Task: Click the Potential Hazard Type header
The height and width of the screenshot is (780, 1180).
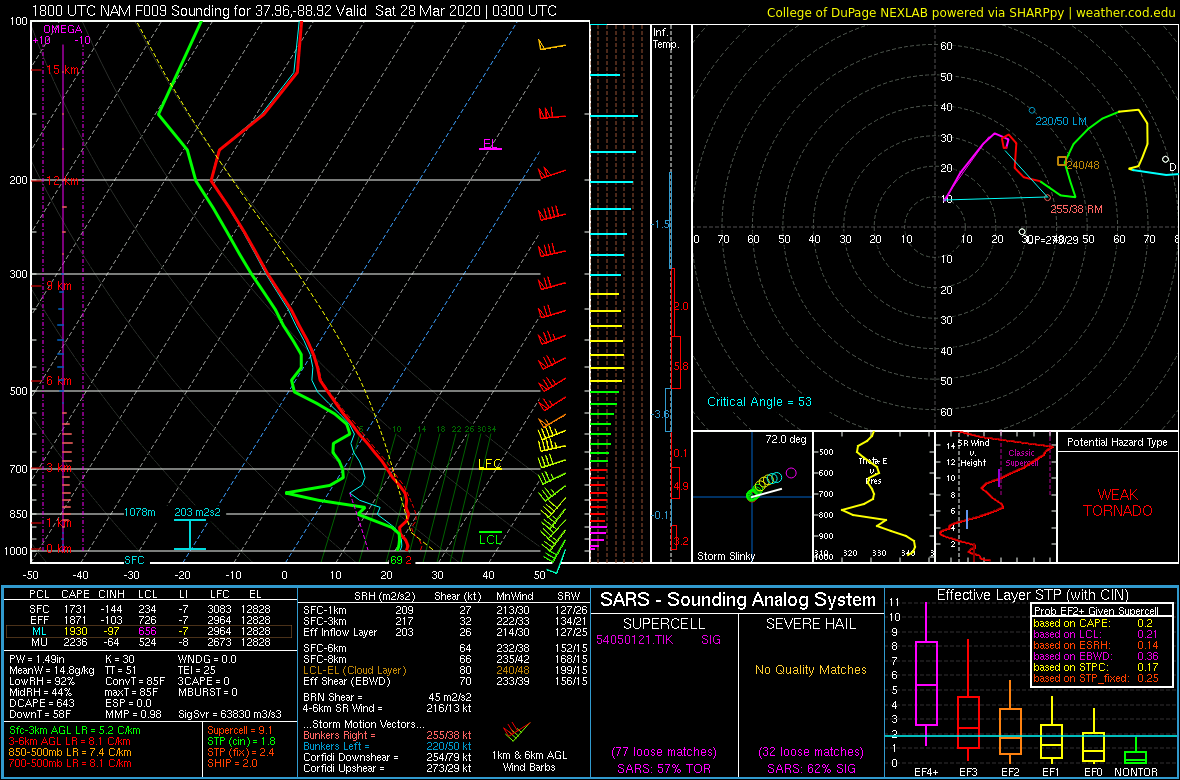Action: pos(1117,442)
